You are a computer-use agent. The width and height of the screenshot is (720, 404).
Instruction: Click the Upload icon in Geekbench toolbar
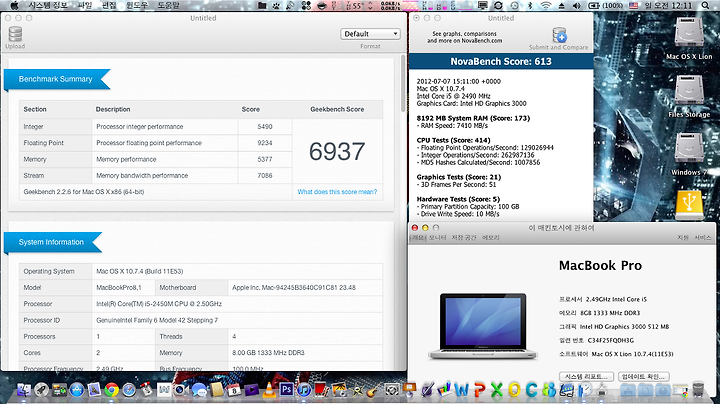(x=15, y=35)
